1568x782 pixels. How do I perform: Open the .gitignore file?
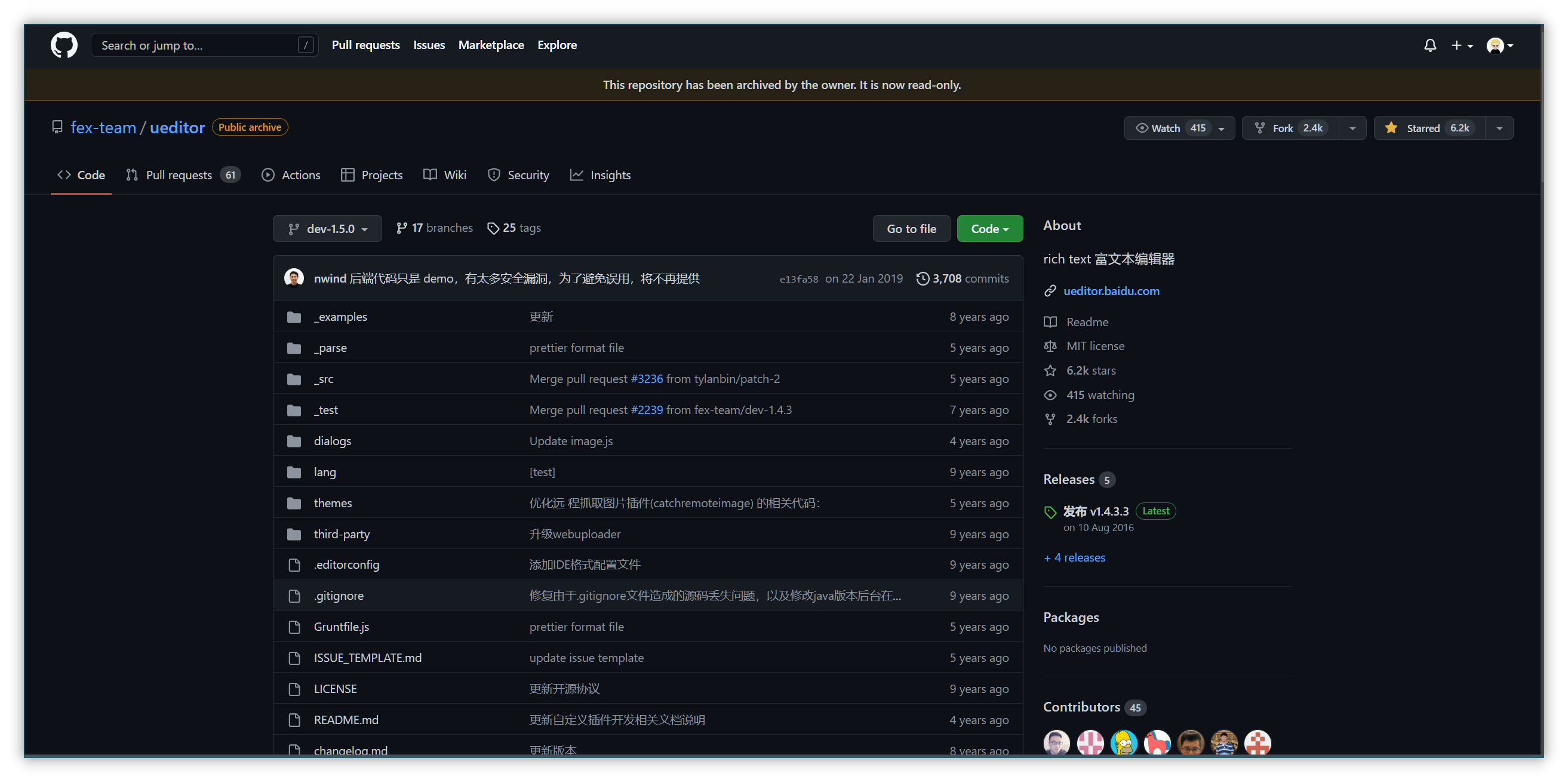point(339,596)
